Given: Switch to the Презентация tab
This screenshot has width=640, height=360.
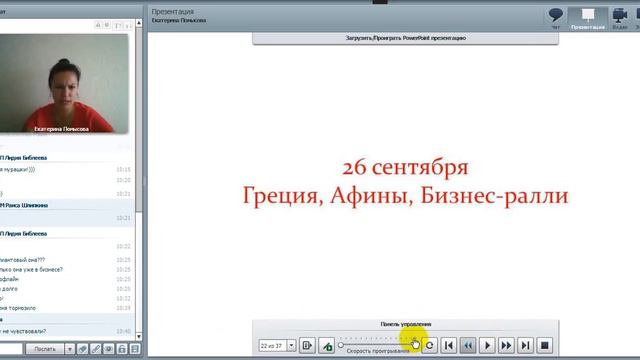Looking at the screenshot, I should (x=588, y=19).
